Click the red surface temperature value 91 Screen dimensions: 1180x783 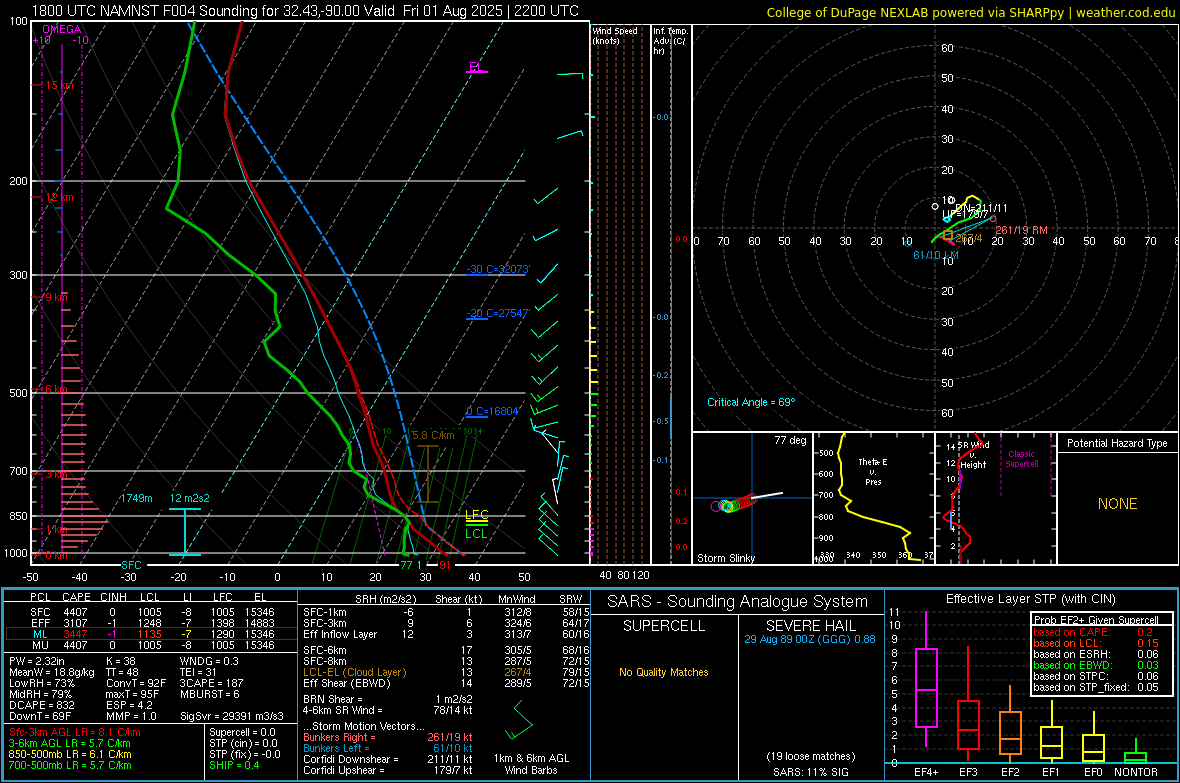coord(445,565)
